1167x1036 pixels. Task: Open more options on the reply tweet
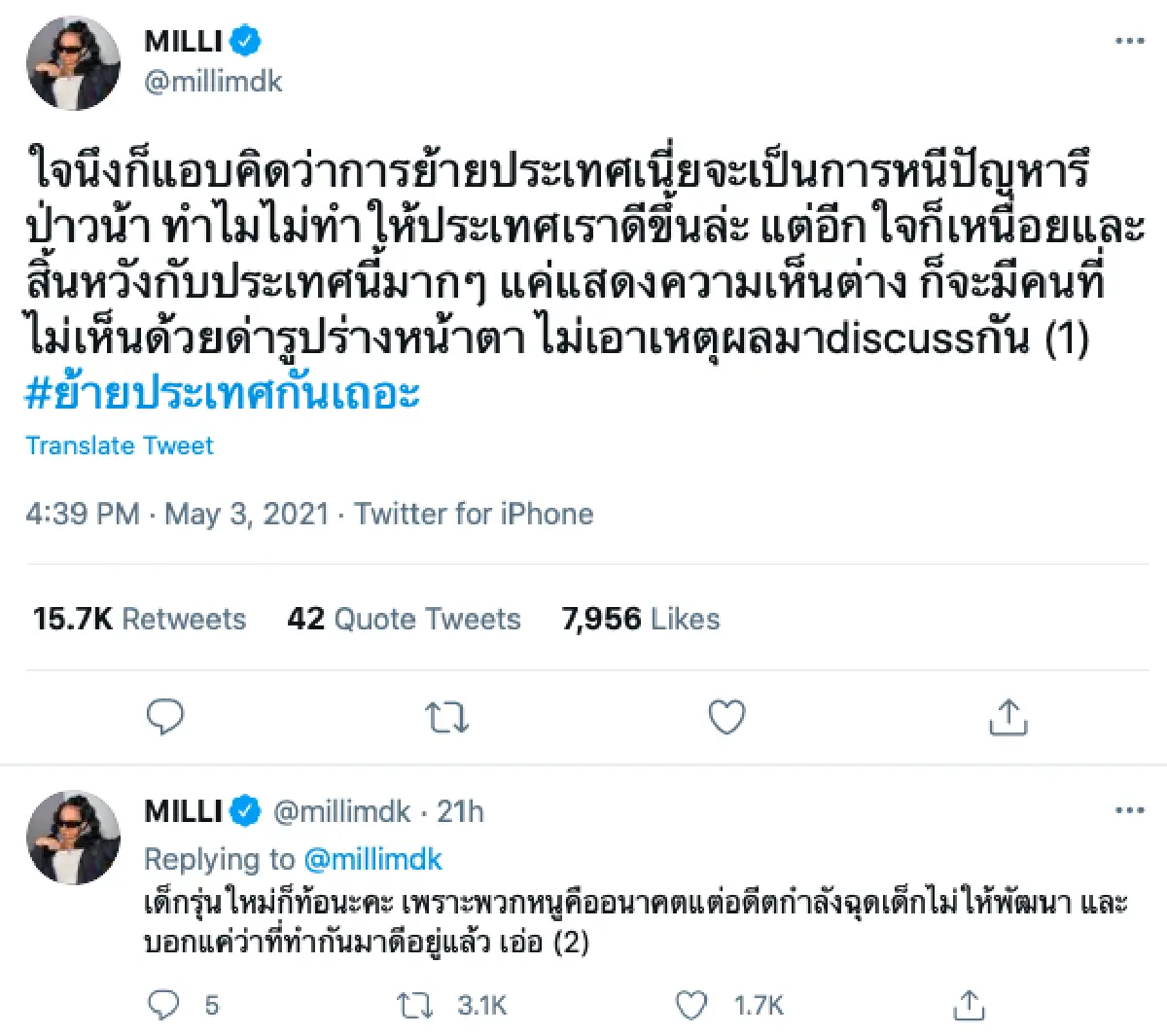(x=1130, y=809)
